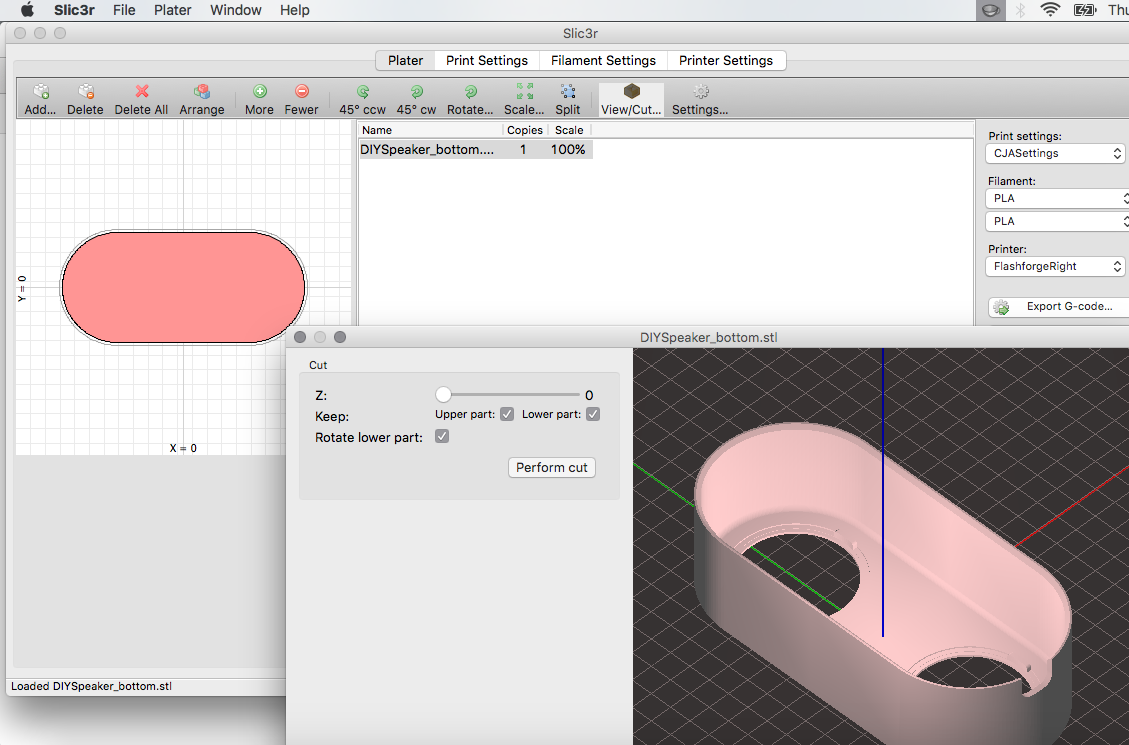Click the Split toolbar icon
1129x745 pixels.
567,91
